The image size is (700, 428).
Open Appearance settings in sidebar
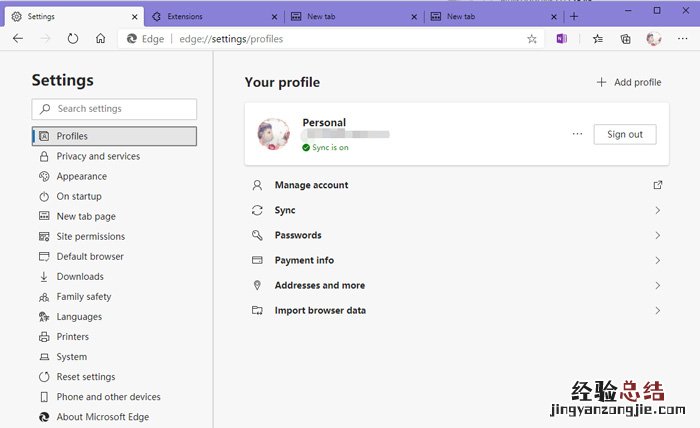pos(81,176)
